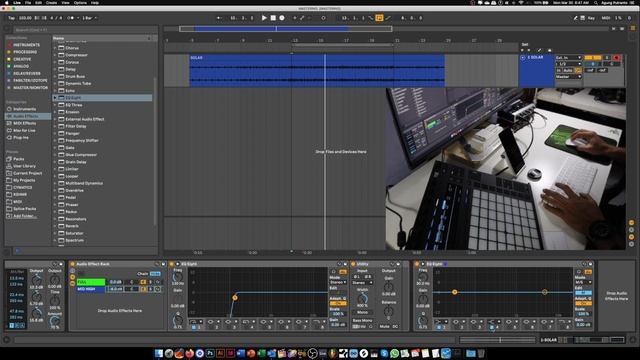This screenshot has width=640, height=360.
Task: Open the Master output routing dropdown
Action: pyautogui.click(x=568, y=77)
